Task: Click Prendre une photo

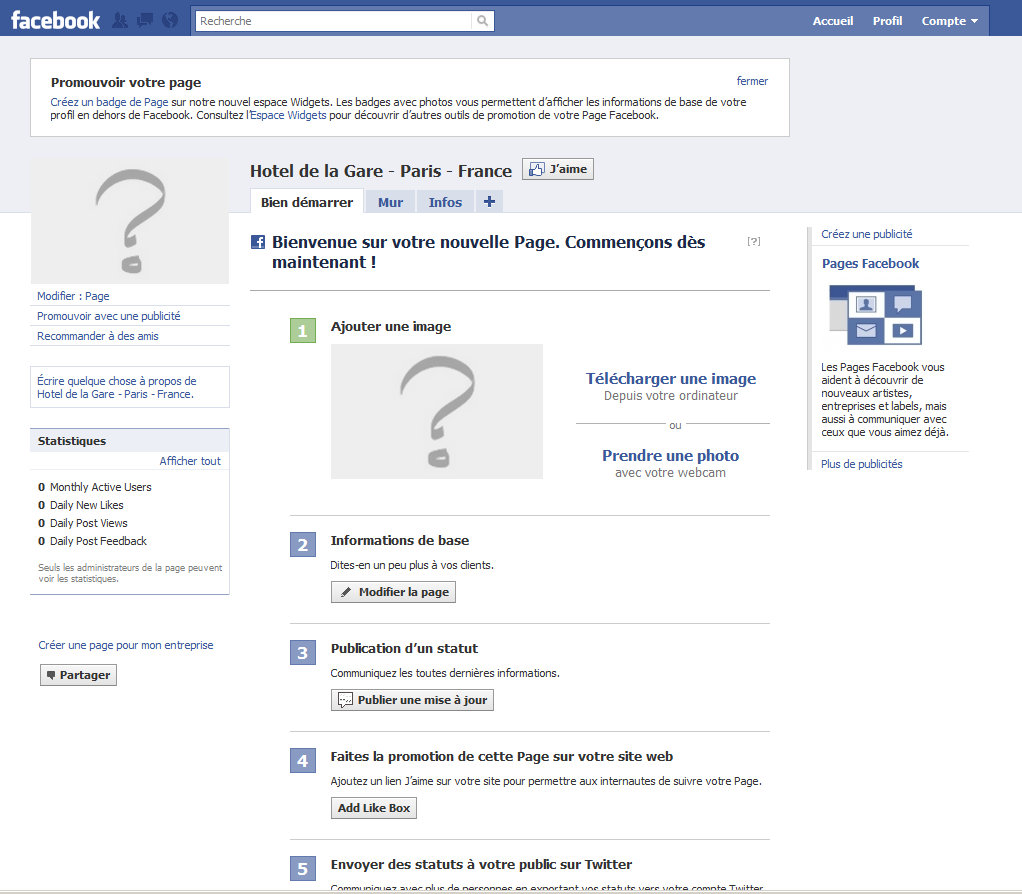Action: (x=671, y=455)
